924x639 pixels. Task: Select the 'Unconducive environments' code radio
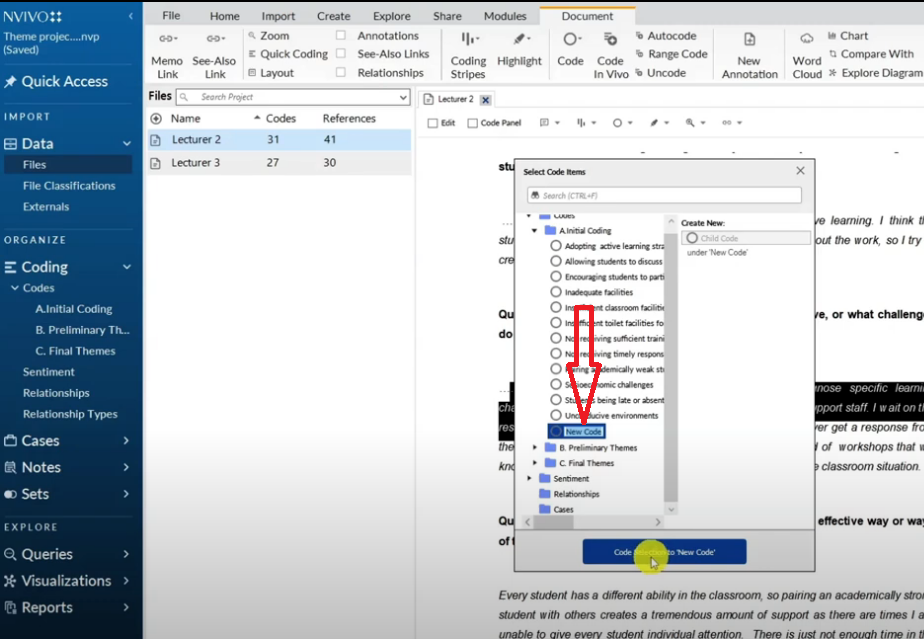tap(556, 415)
